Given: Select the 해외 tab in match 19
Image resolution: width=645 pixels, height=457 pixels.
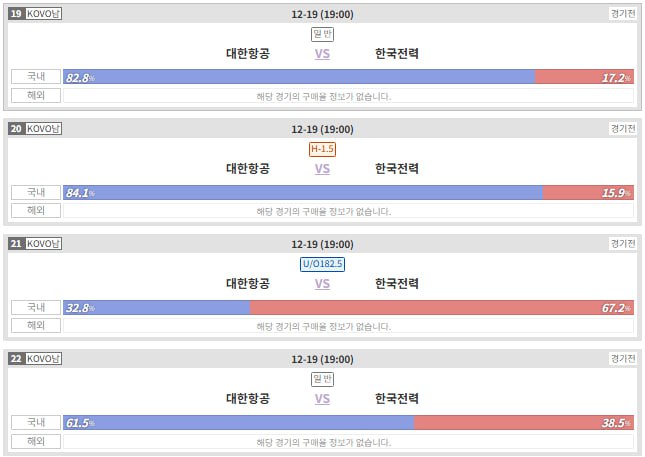Looking at the screenshot, I should (x=36, y=96).
